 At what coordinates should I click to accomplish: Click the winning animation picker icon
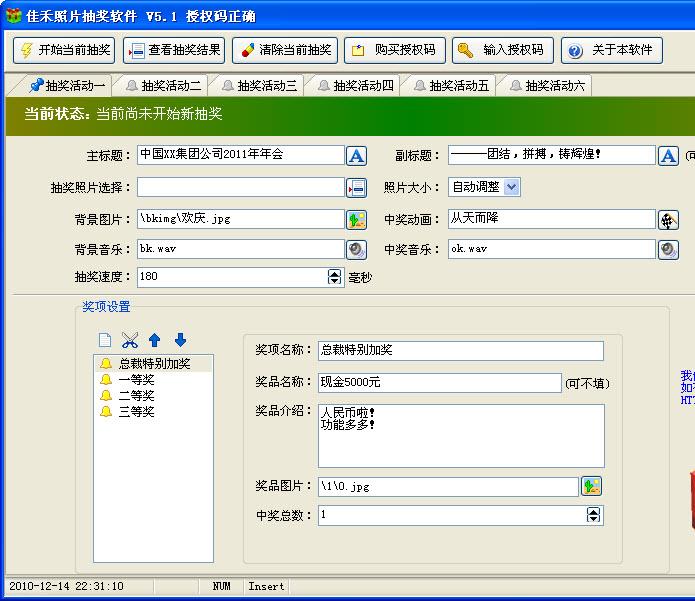669,219
